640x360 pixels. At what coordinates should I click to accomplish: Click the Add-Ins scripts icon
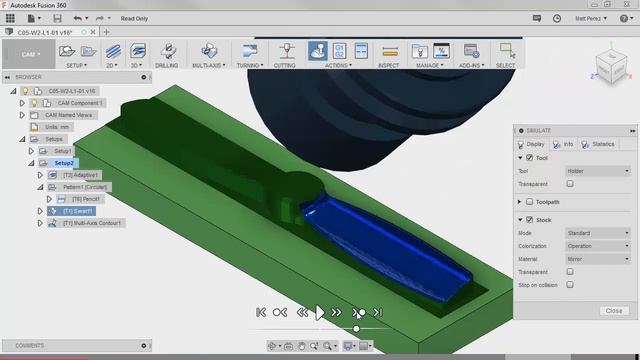pyautogui.click(x=471, y=51)
